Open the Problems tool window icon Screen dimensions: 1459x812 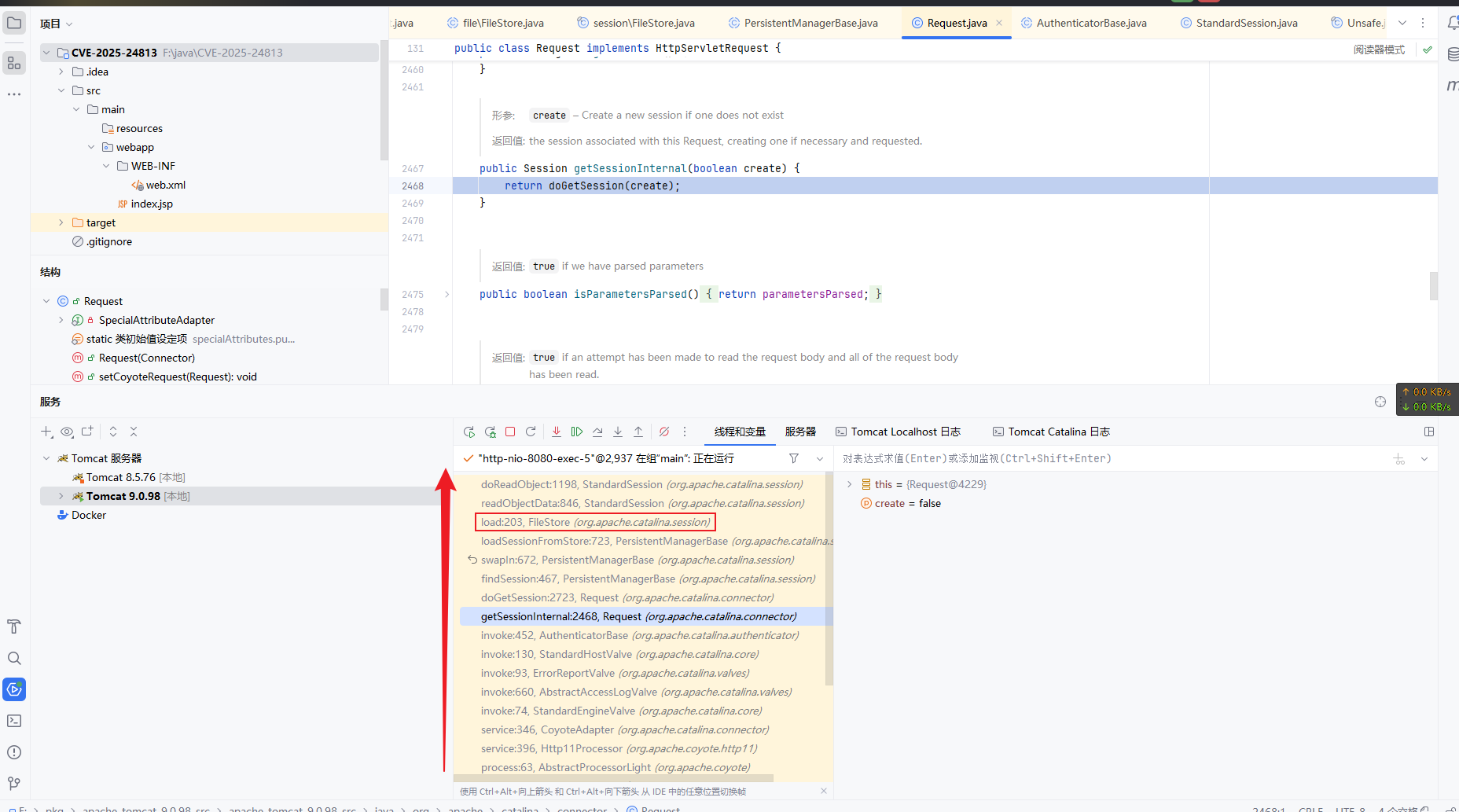click(14, 752)
